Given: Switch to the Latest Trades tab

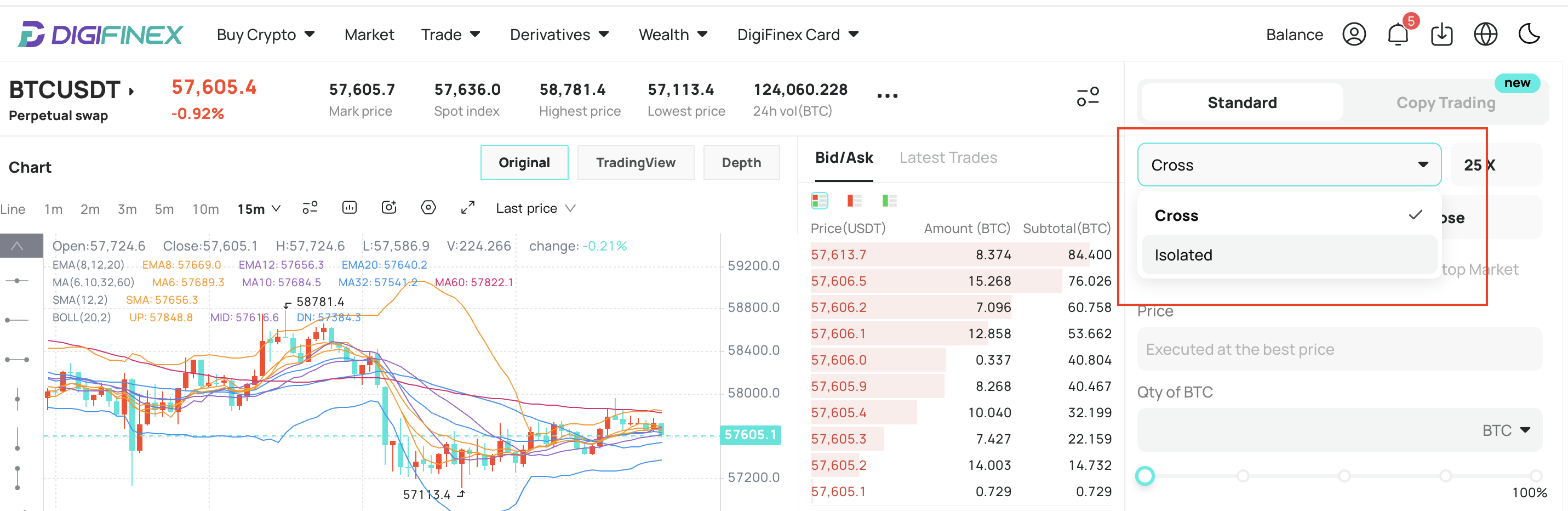Looking at the screenshot, I should coord(948,158).
